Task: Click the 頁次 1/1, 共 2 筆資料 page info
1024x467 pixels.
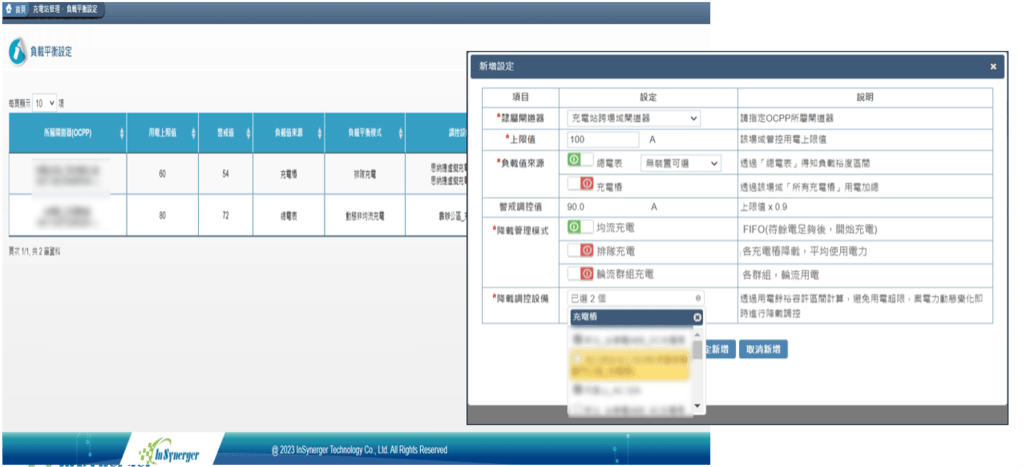Action: (35, 251)
